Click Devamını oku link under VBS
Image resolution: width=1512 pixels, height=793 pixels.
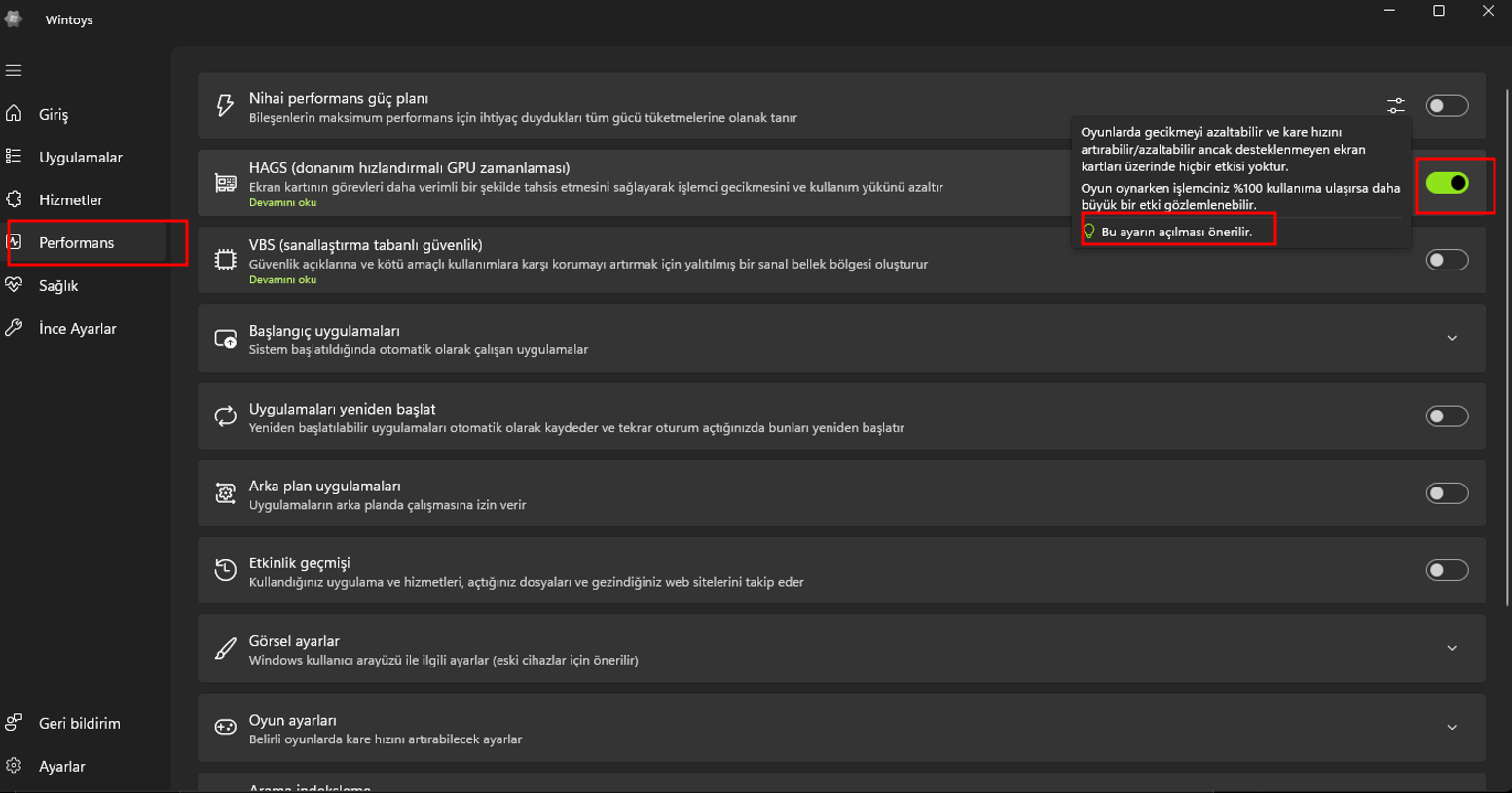coord(282,279)
